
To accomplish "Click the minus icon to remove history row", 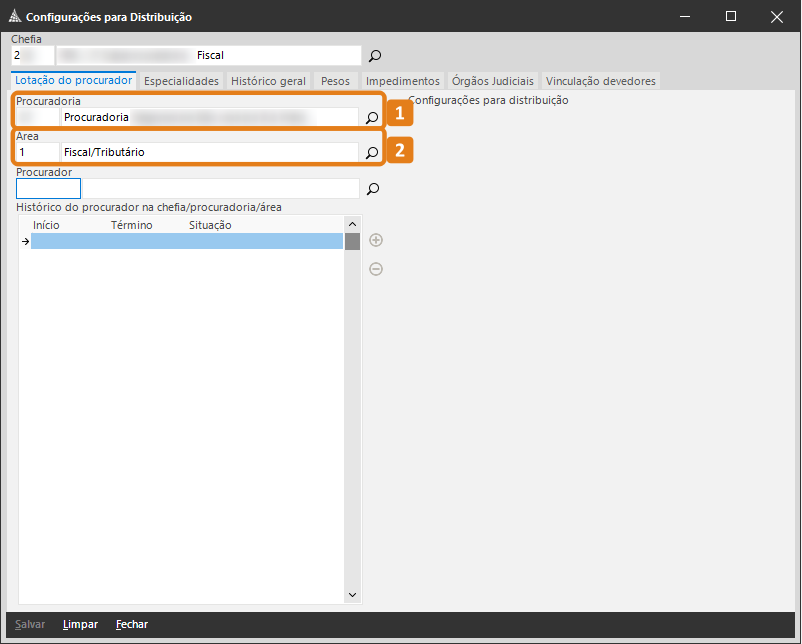I will click(376, 269).
